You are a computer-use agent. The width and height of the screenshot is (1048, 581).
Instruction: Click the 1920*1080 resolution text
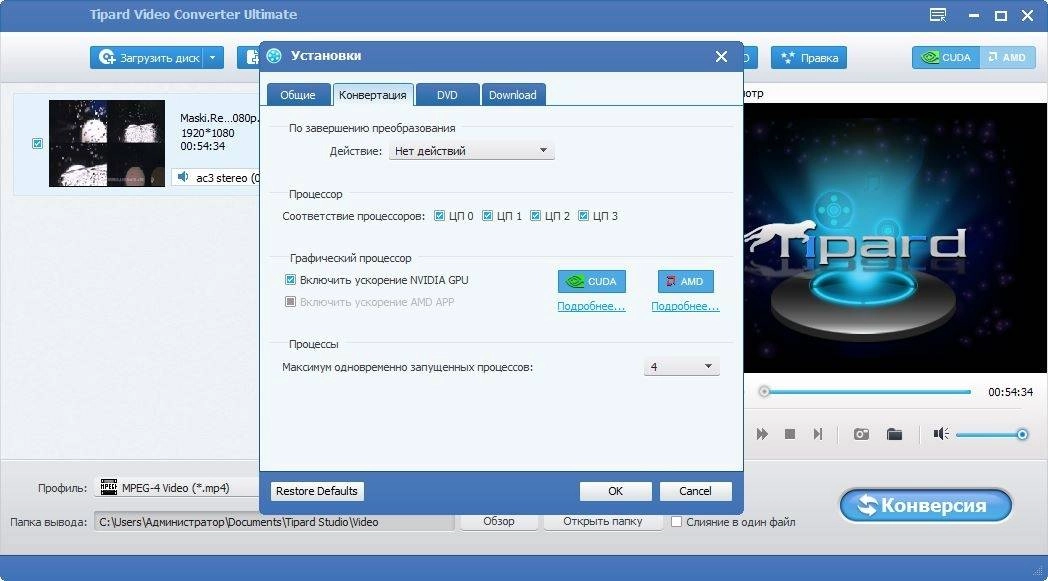[208, 132]
